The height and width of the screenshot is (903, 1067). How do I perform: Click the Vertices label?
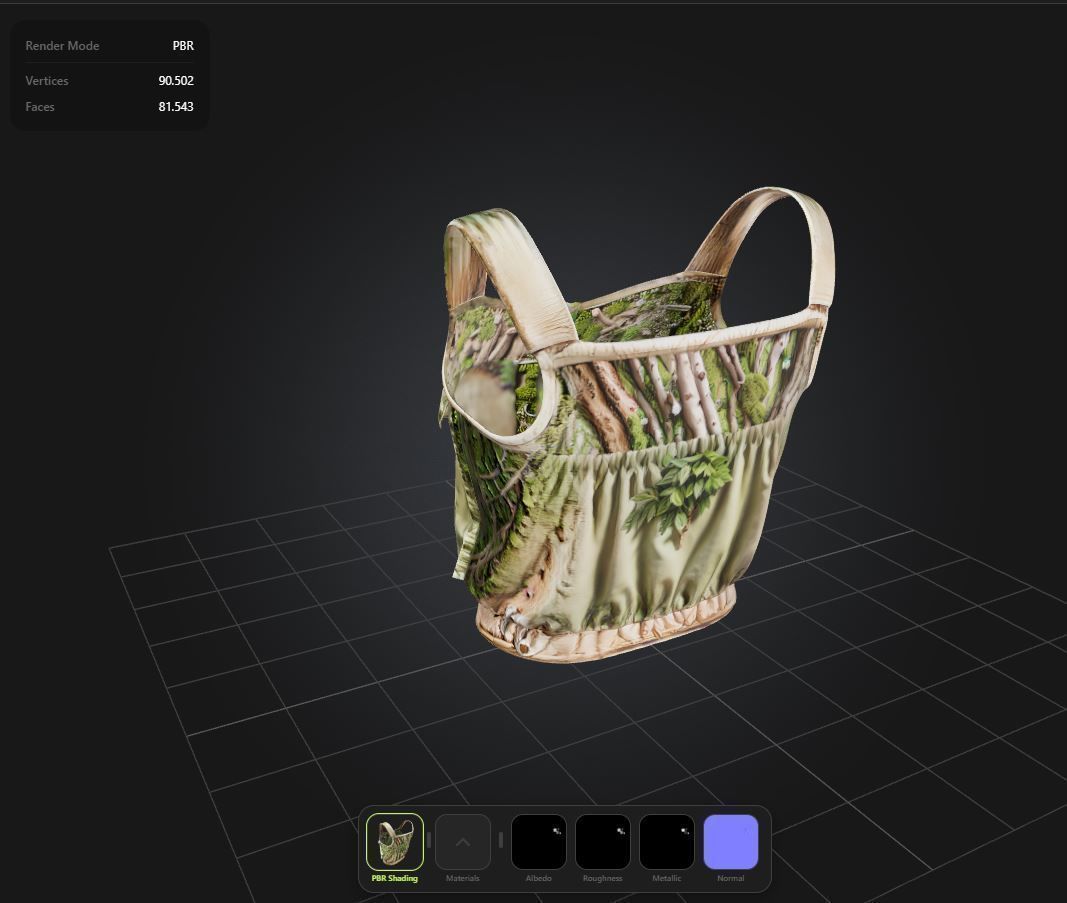pos(47,80)
